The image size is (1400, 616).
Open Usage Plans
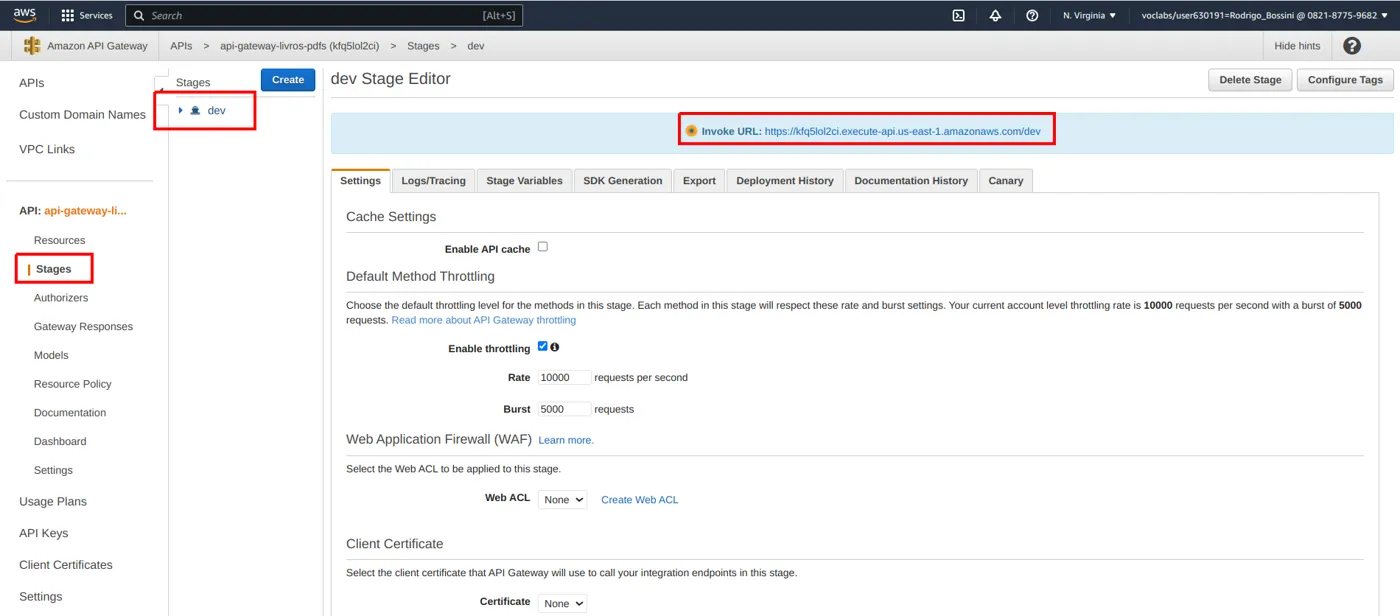[x=53, y=502]
